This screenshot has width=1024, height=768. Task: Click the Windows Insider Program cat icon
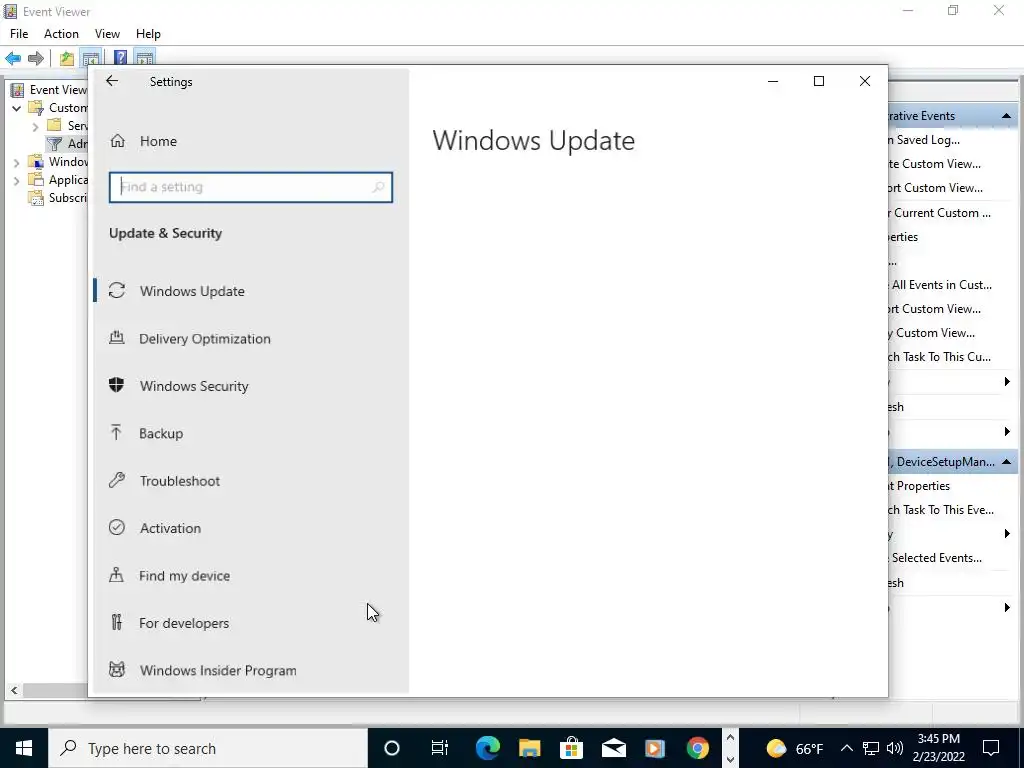tap(117, 669)
